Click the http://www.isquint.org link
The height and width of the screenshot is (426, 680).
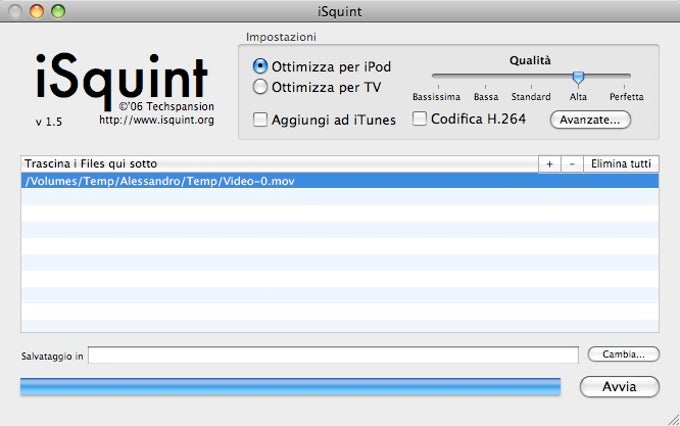[x=157, y=120]
